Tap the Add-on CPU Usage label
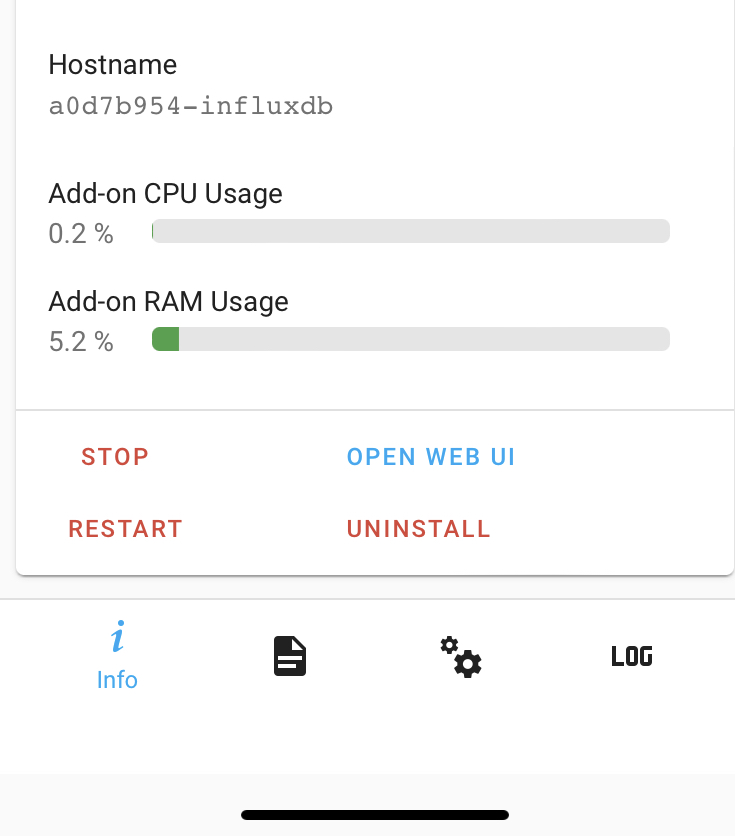 [x=166, y=193]
